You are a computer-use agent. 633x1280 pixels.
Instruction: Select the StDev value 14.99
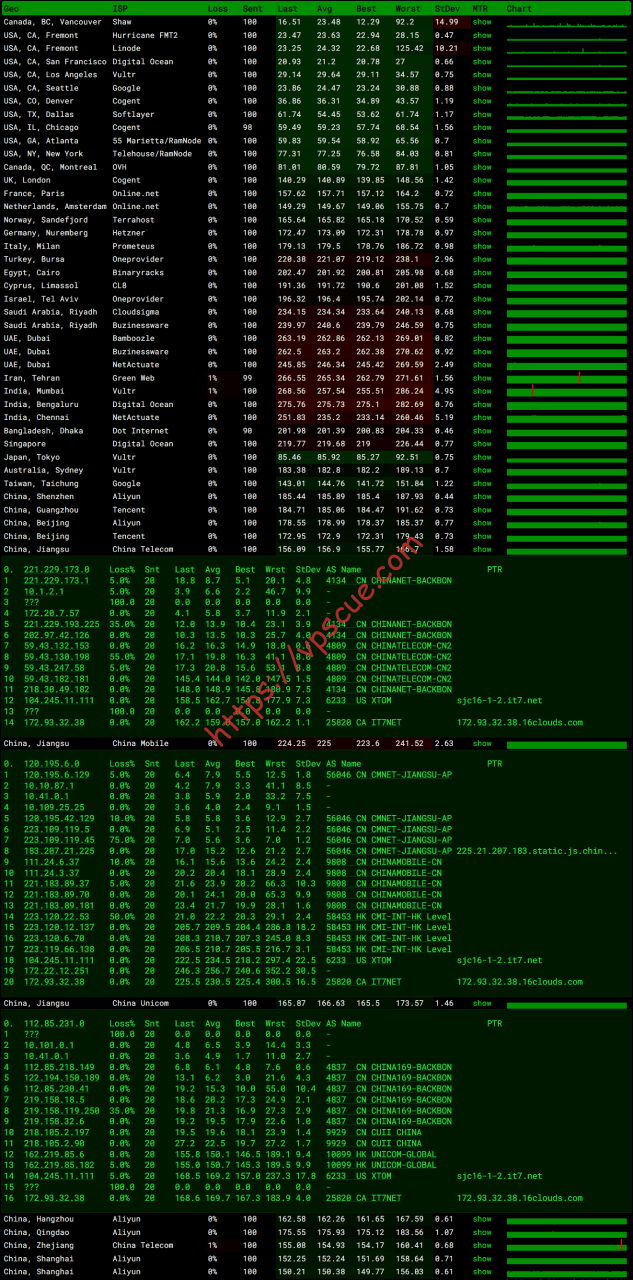(447, 21)
